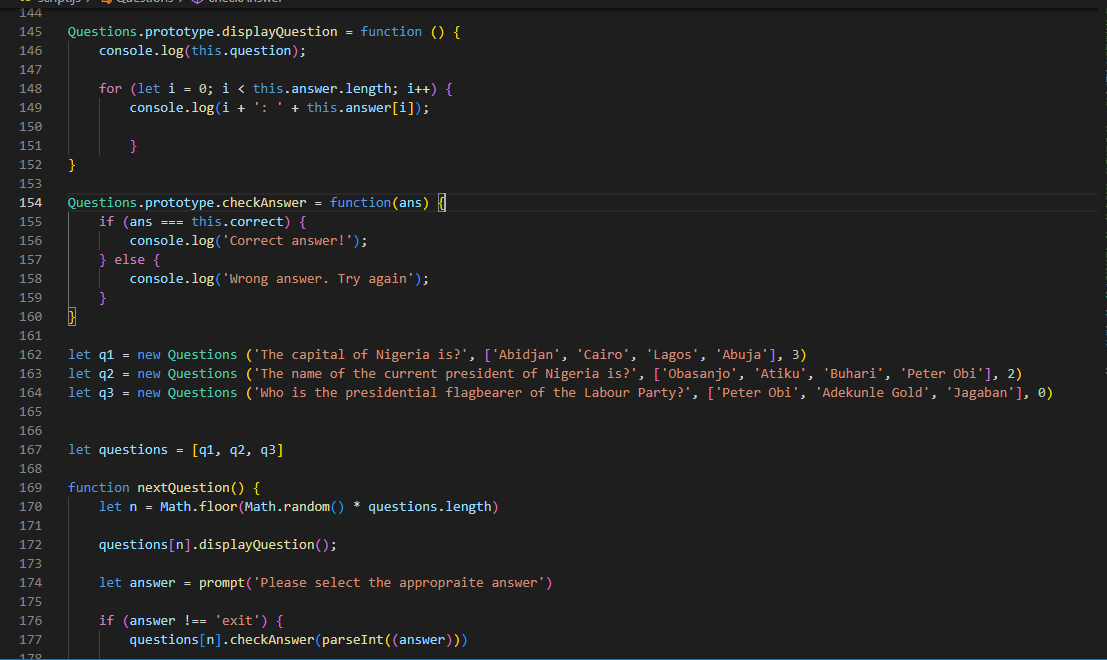Screen dimensions: 1107x660
Task: Click line number 169 in the gutter
Action: click(30, 488)
